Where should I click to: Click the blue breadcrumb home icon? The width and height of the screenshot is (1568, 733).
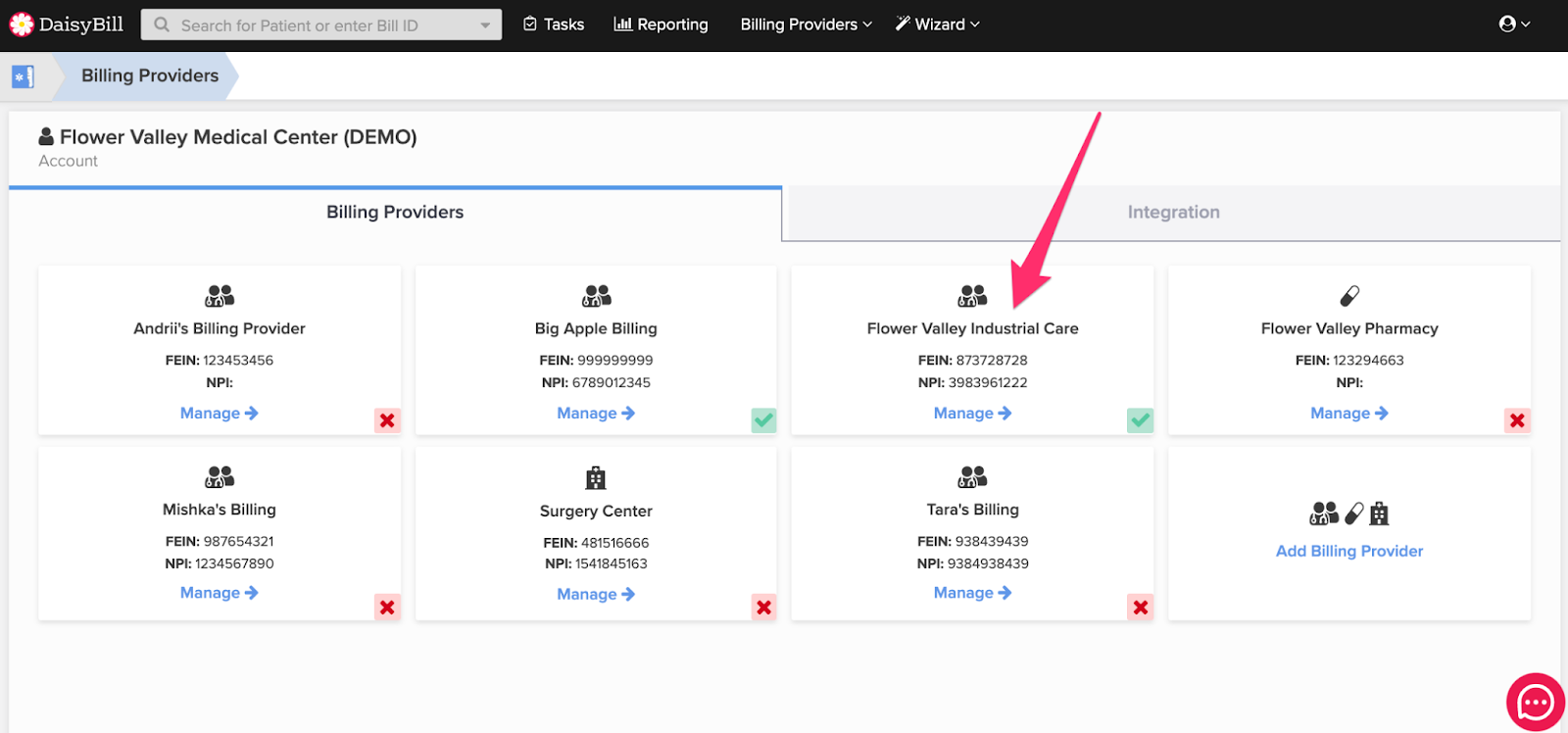23,76
